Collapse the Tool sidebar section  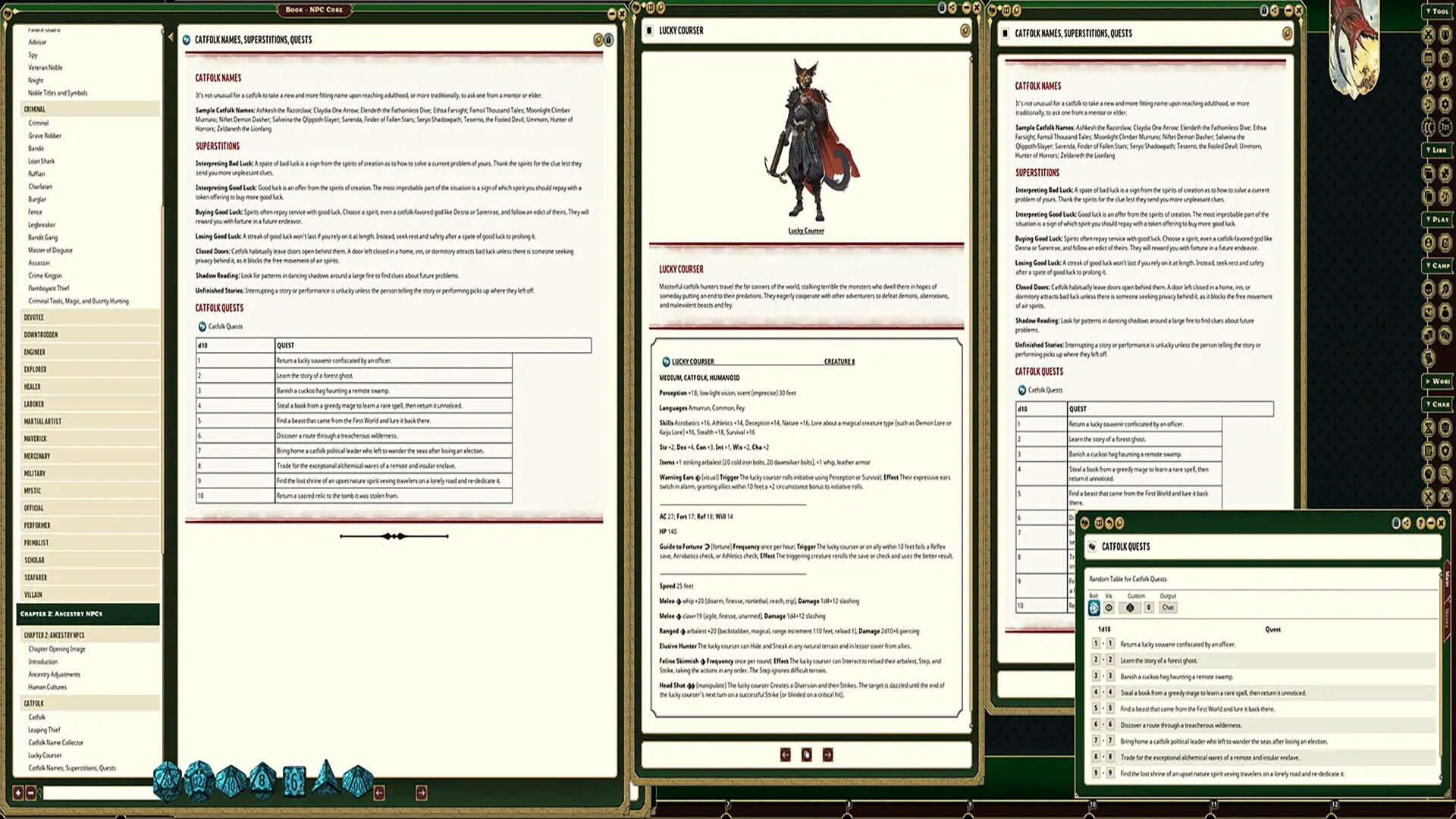[x=1436, y=11]
